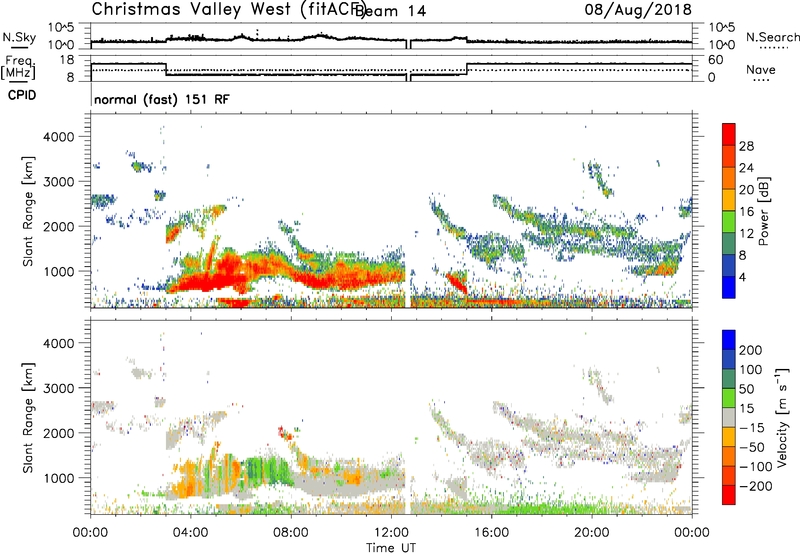Click the red diagonal echo streak near 14:30
The width and height of the screenshot is (800, 554).
point(457,282)
